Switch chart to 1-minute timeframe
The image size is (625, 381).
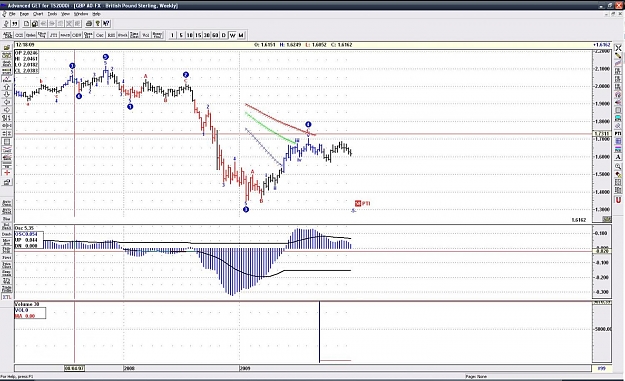[x=172, y=35]
